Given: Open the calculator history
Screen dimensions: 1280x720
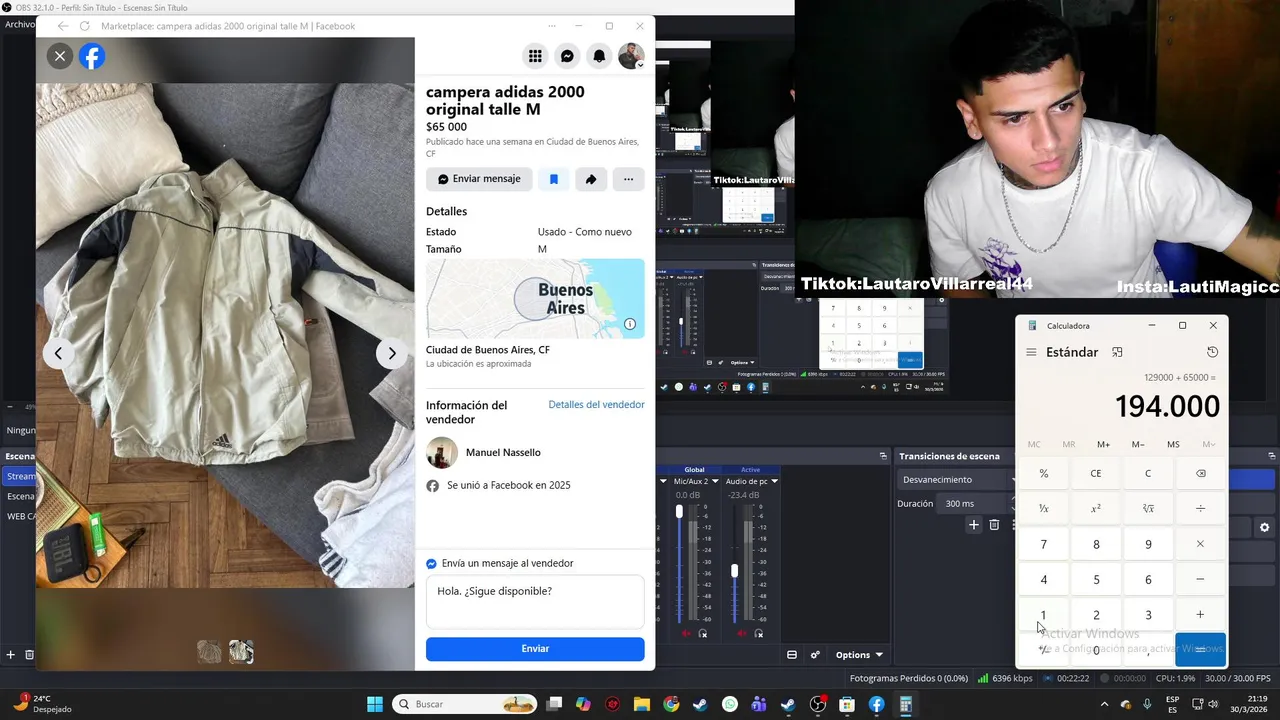Looking at the screenshot, I should pyautogui.click(x=1212, y=352).
